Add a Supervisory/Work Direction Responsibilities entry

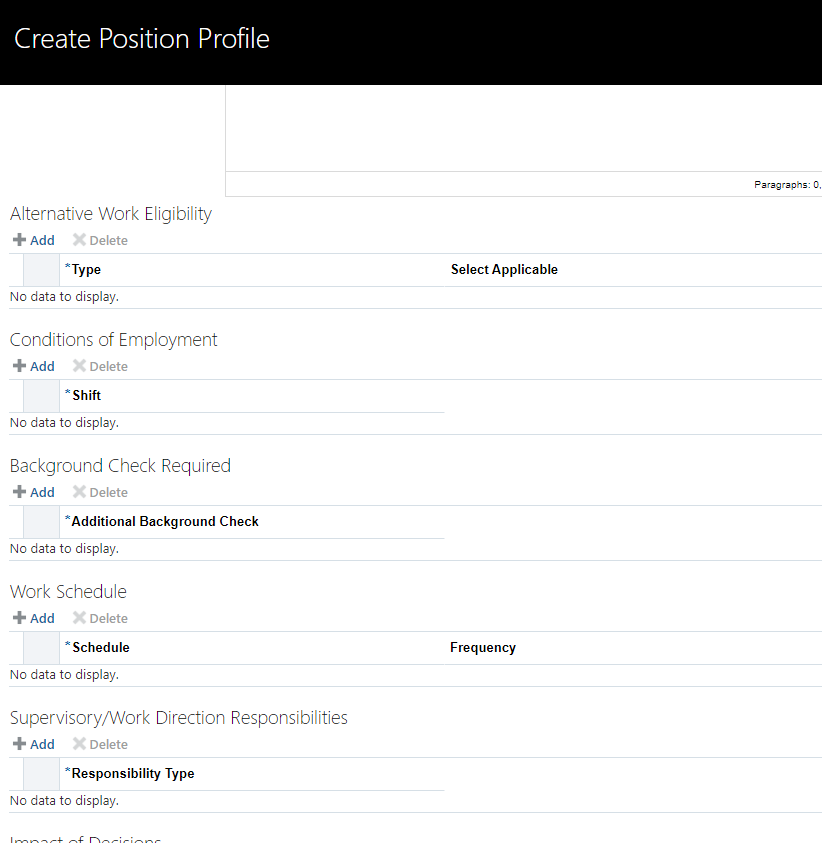[x=33, y=744]
